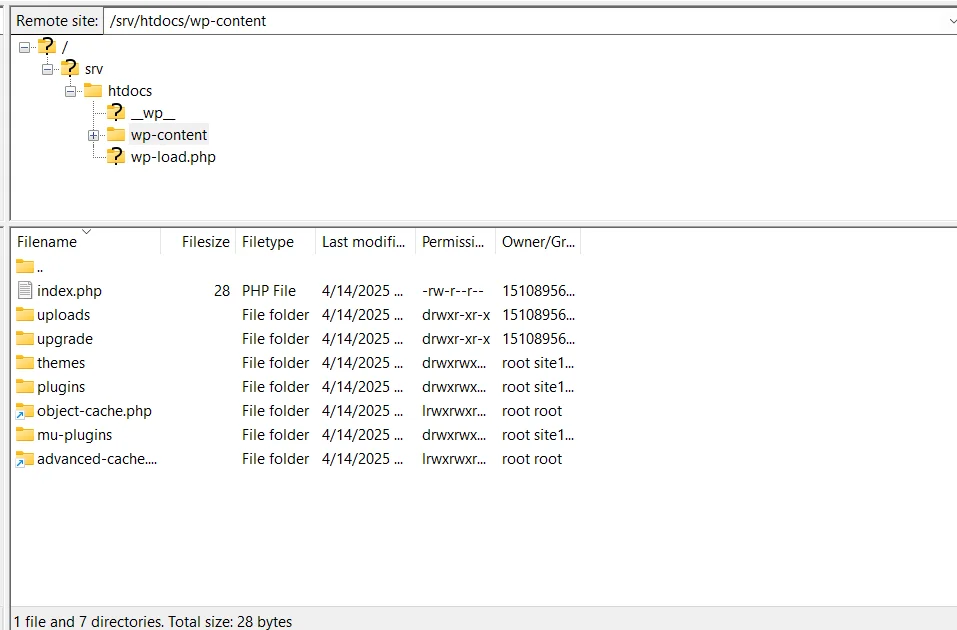Collapse the htdocs tree node

coord(70,92)
